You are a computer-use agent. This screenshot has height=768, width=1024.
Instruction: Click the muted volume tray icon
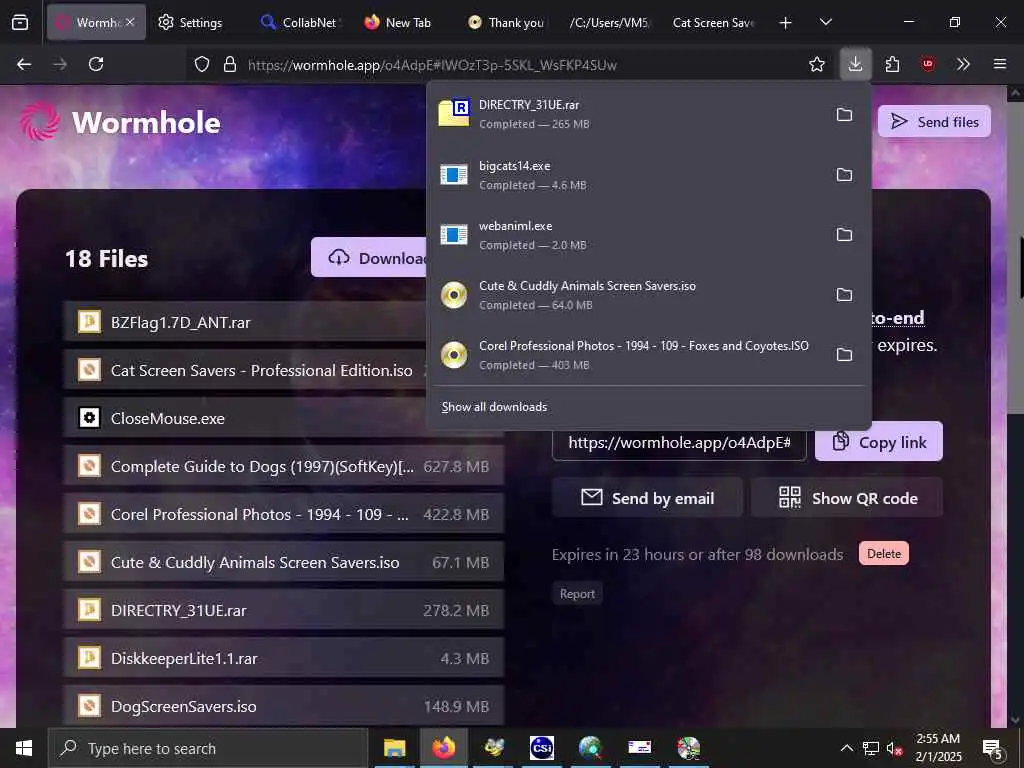(x=894, y=748)
